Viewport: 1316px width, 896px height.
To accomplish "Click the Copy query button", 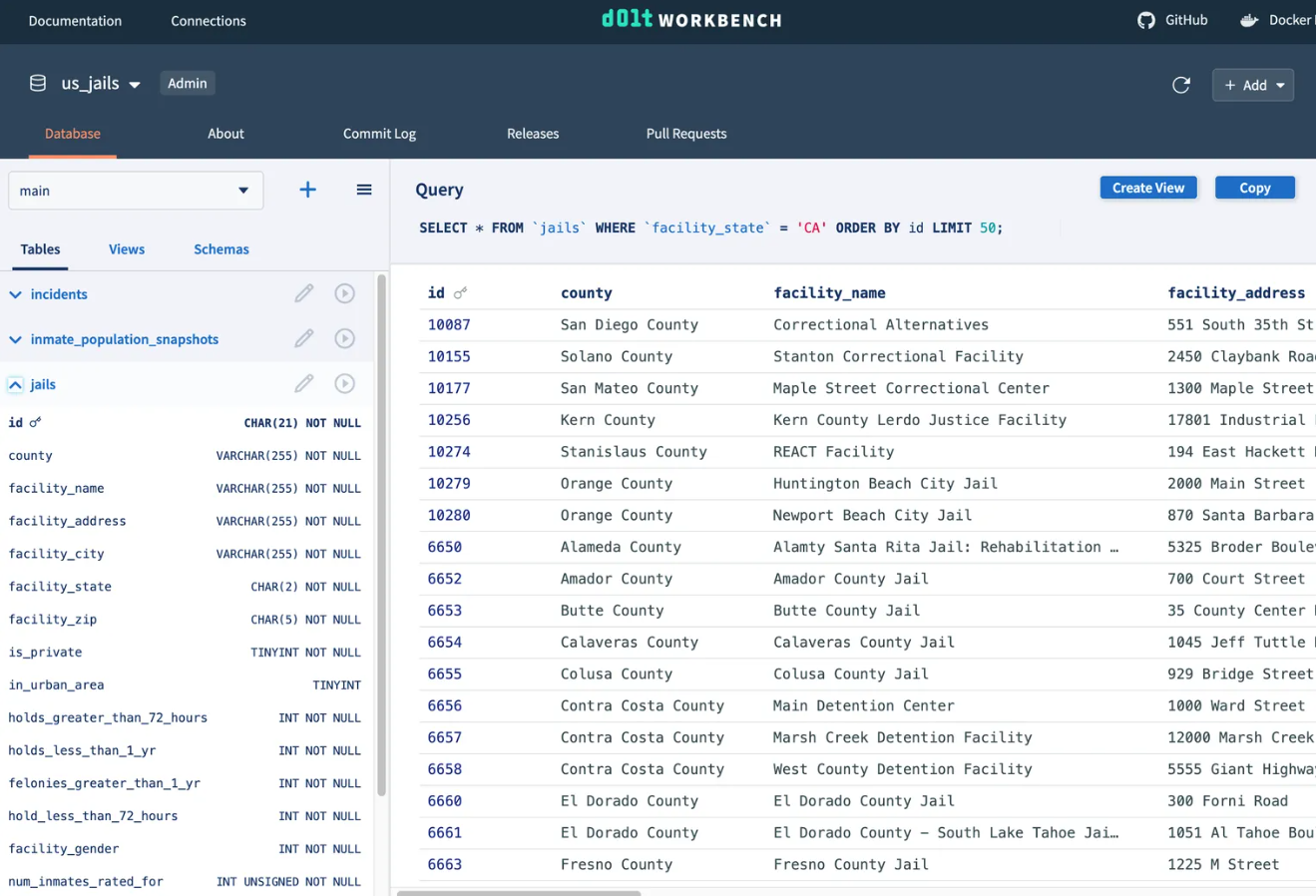I will click(x=1255, y=188).
